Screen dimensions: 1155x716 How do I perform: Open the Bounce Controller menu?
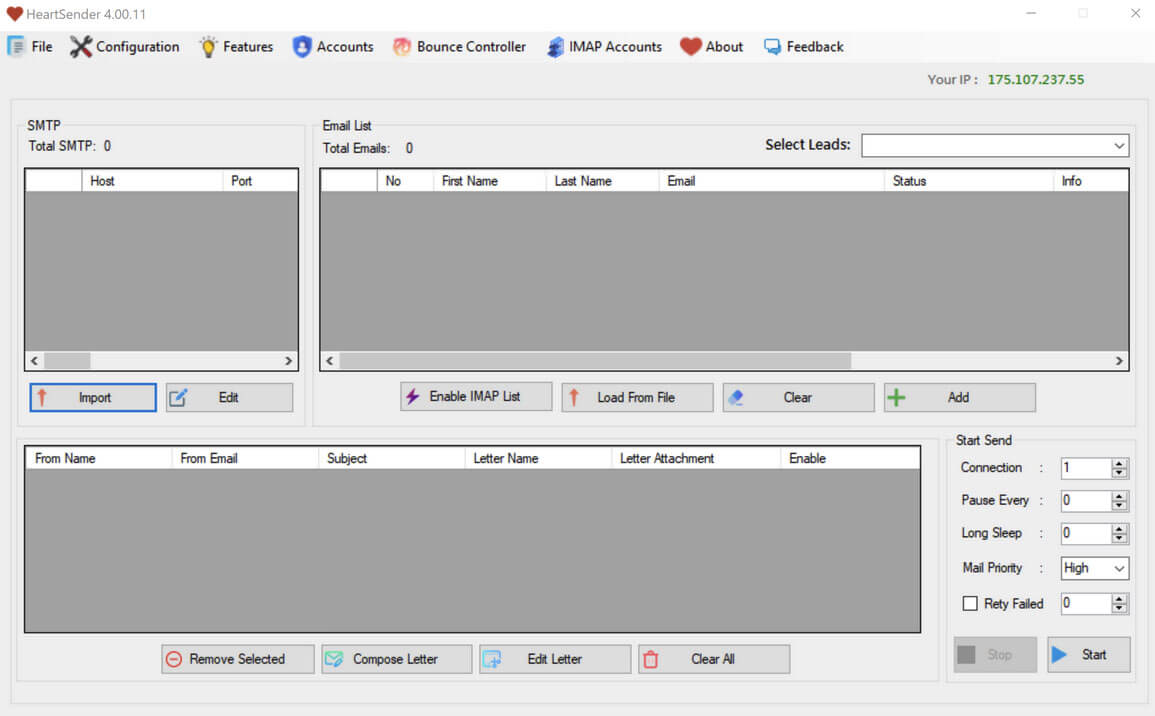point(459,46)
